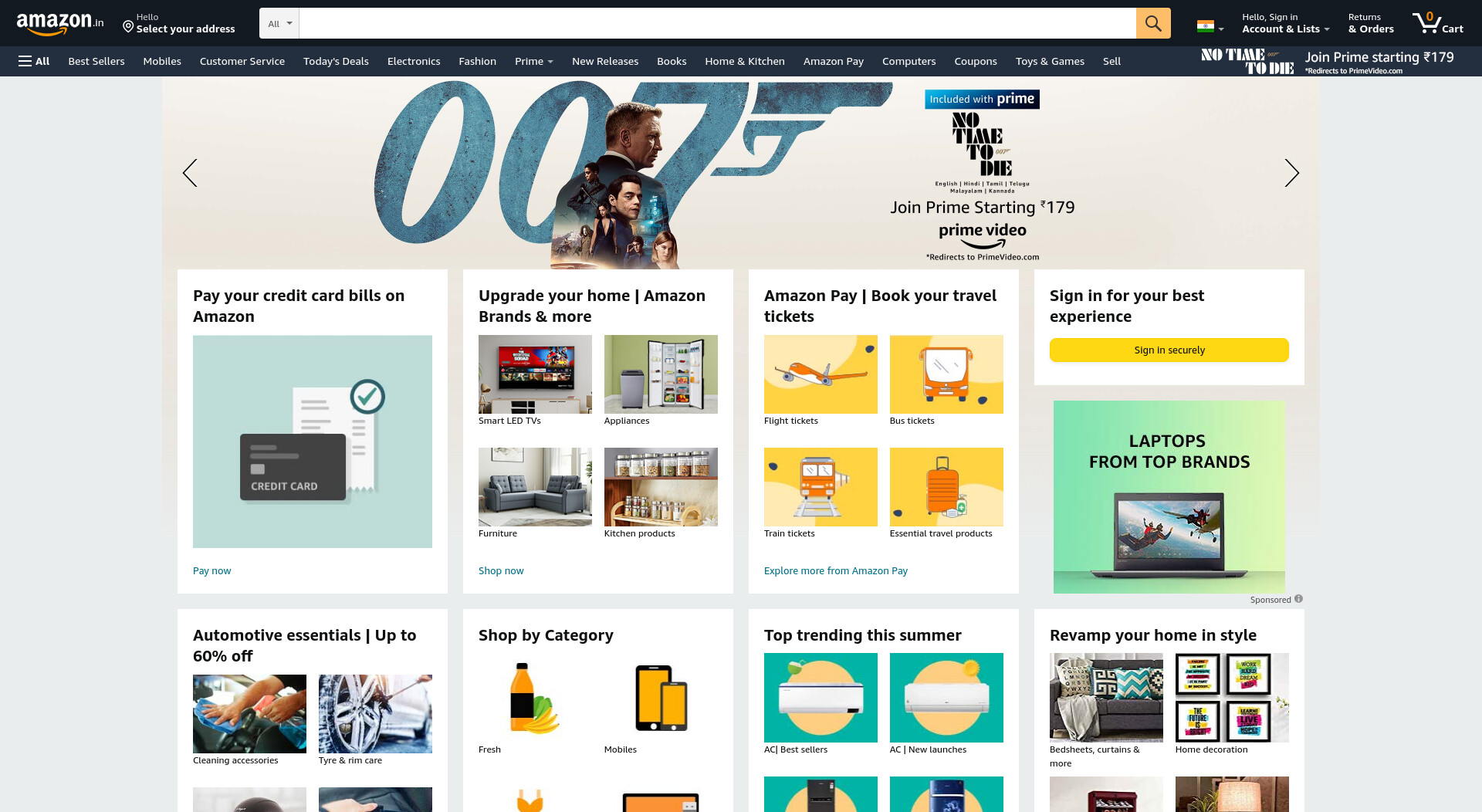Open the Flight tickets thumbnail
The width and height of the screenshot is (1482, 812).
(x=821, y=374)
